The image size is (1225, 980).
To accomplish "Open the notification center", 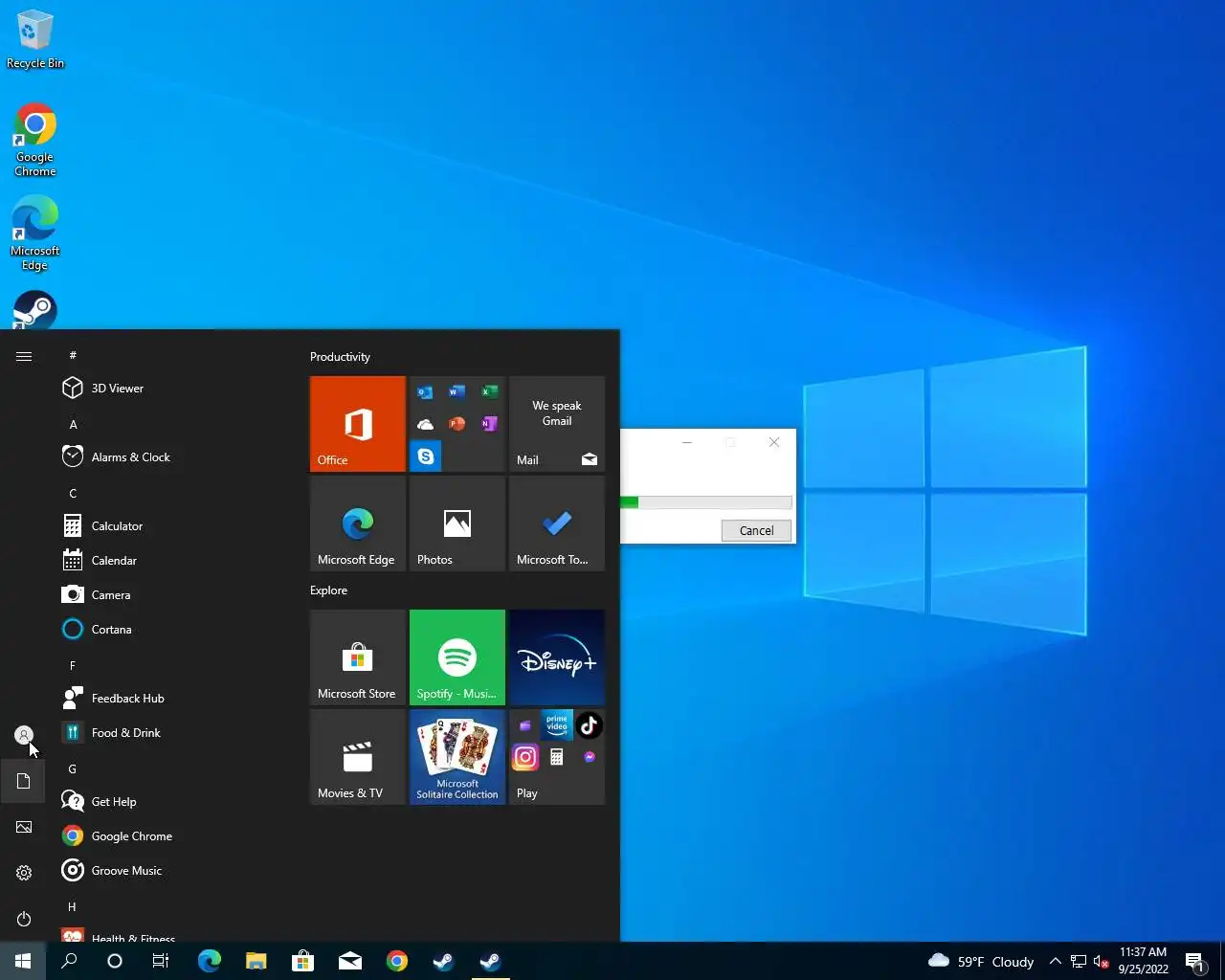I will [1194, 961].
